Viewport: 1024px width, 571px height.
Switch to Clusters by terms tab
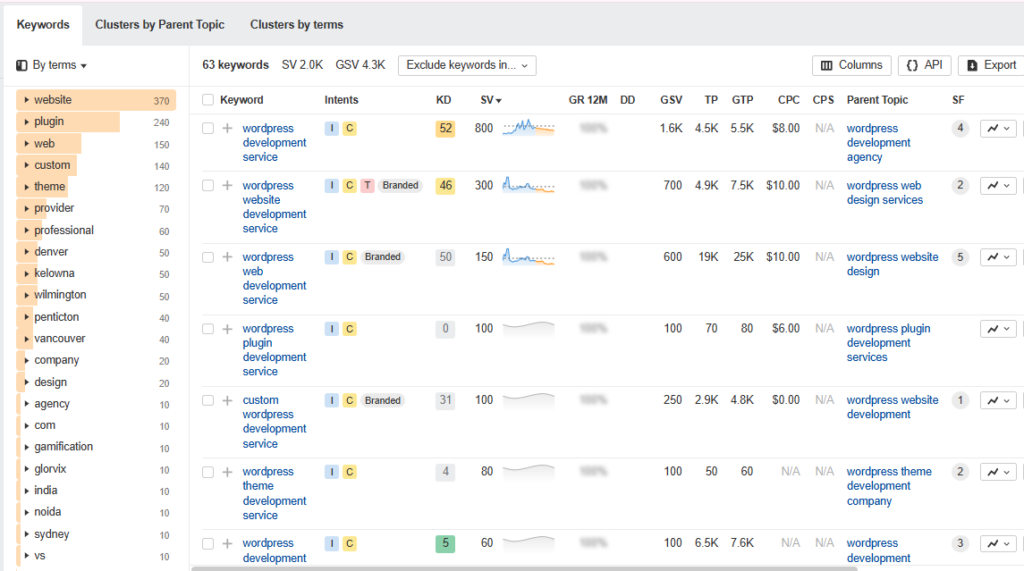point(296,24)
